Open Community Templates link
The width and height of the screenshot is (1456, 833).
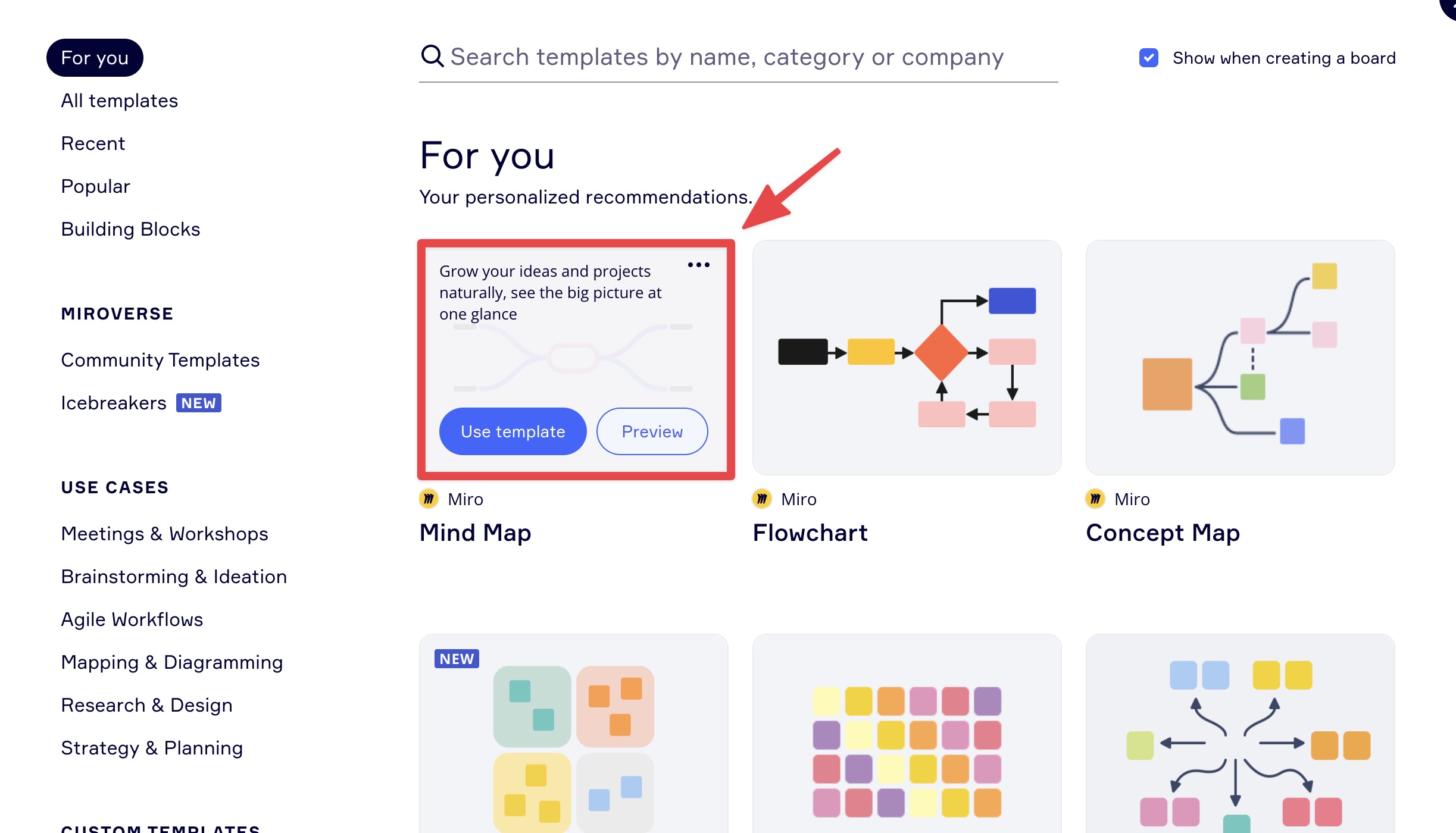[160, 360]
